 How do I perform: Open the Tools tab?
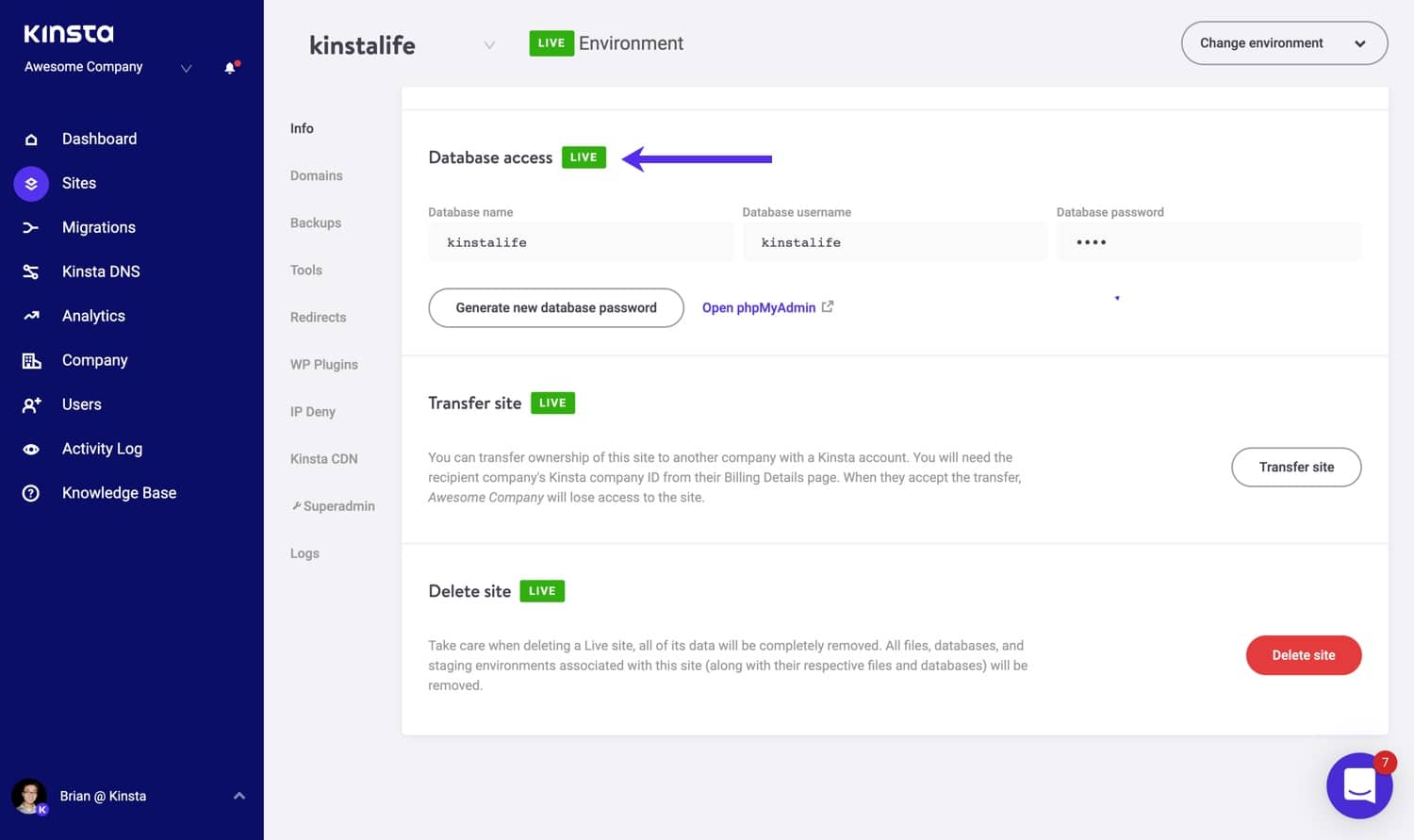[x=306, y=270]
